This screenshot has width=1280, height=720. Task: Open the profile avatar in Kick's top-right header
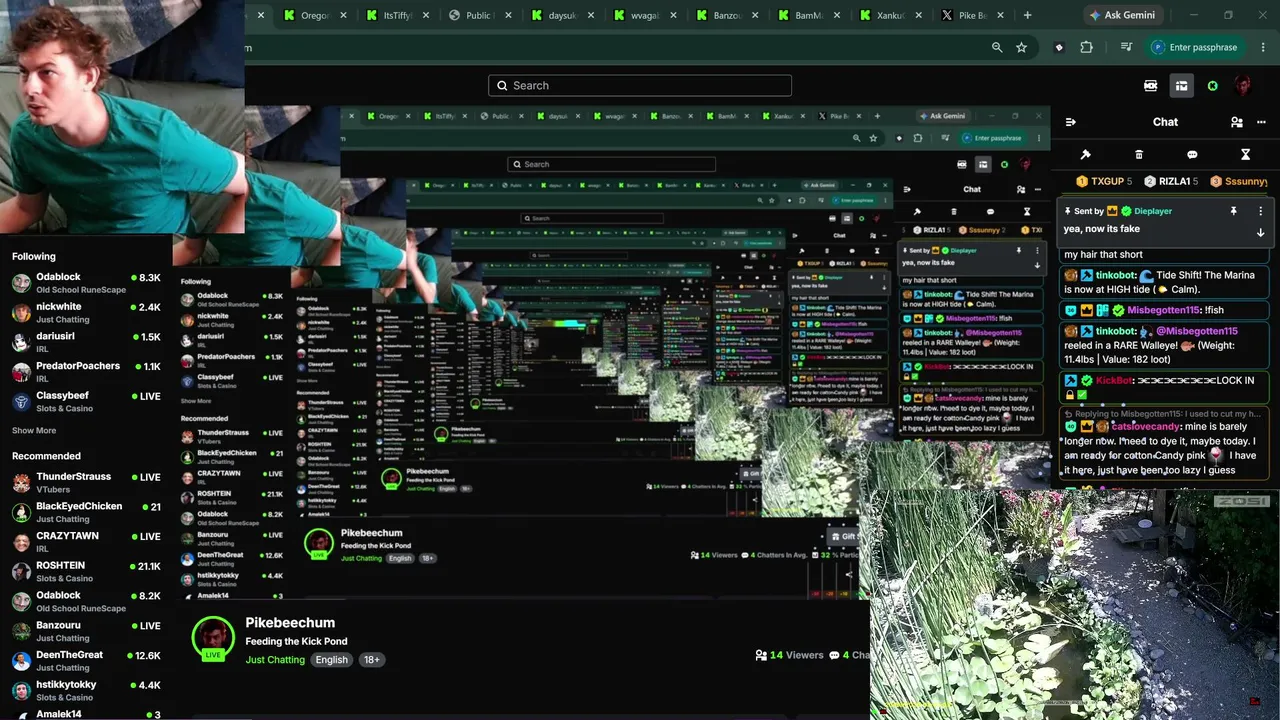tap(1243, 86)
